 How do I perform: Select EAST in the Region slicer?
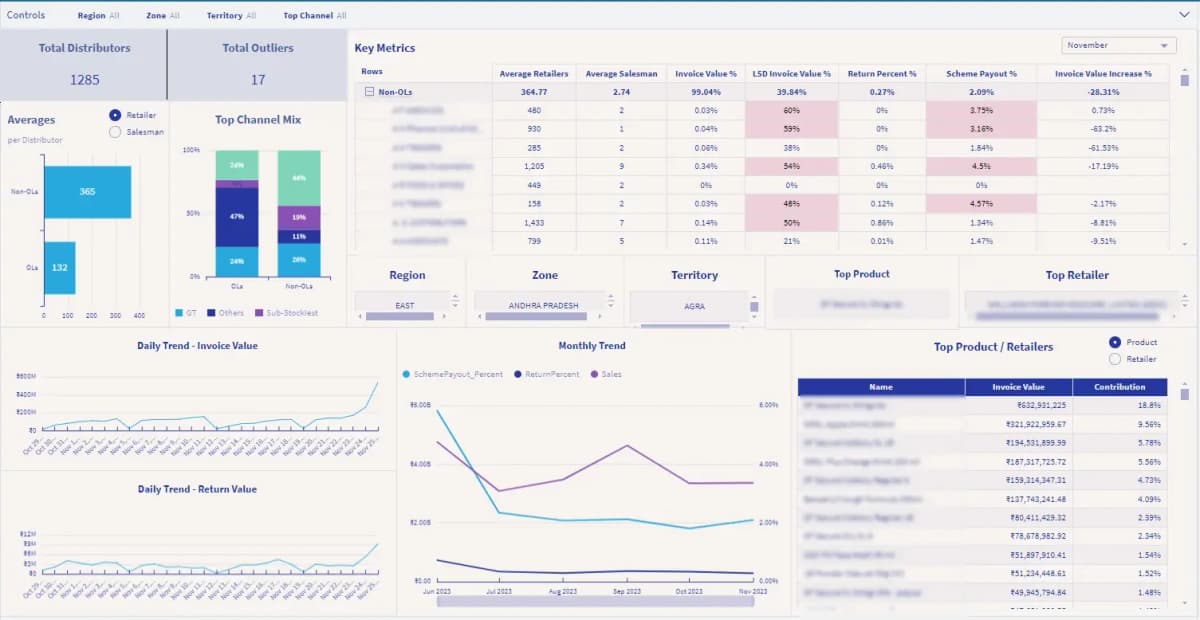404,305
